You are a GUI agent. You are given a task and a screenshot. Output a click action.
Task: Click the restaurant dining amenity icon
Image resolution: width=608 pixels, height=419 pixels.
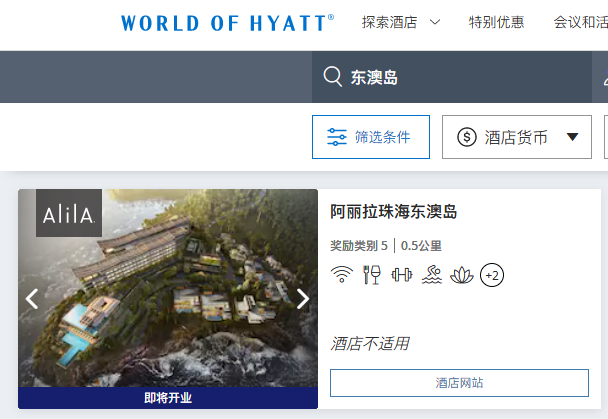[x=372, y=275]
